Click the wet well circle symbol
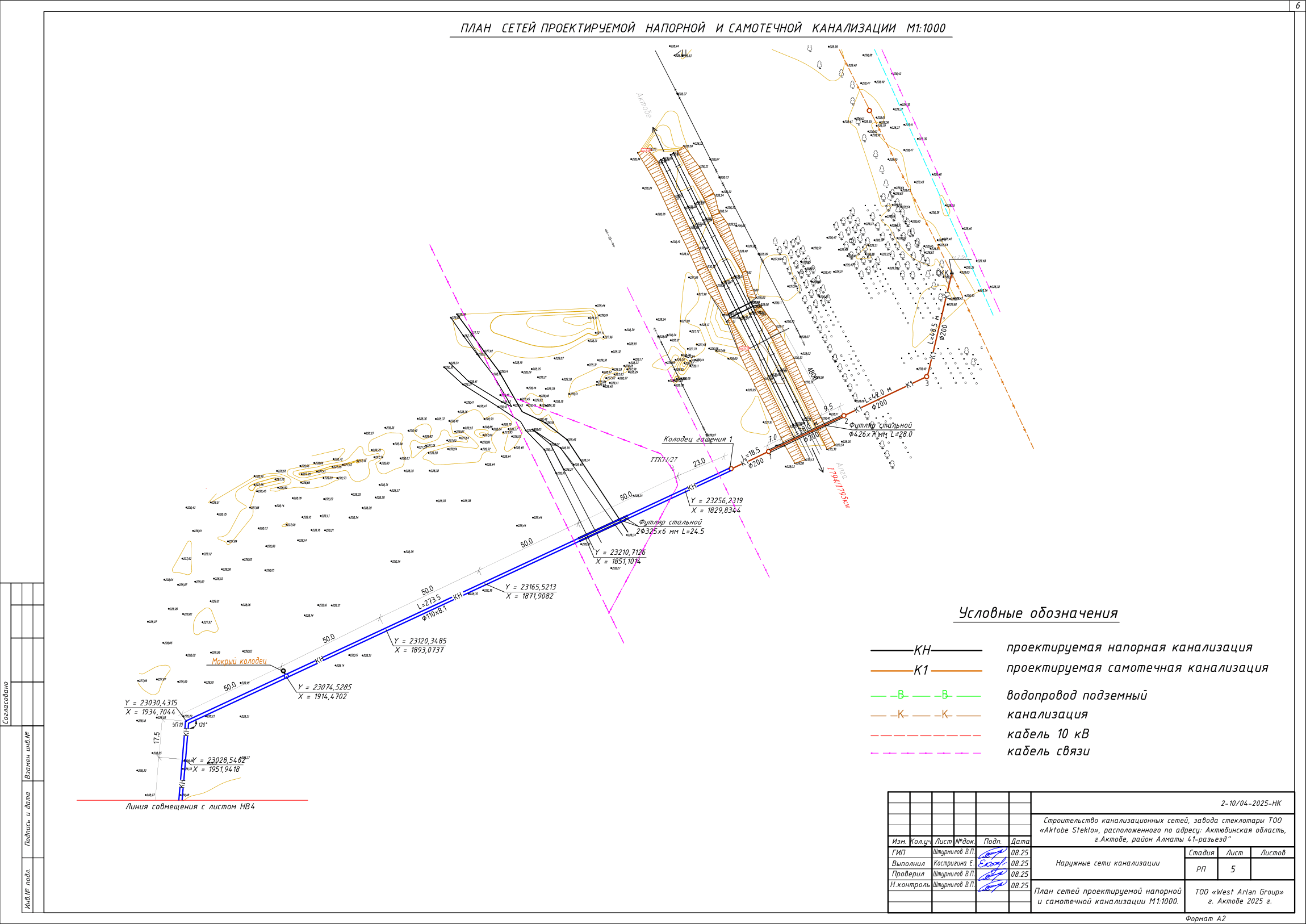The image size is (1306, 924). coord(283,671)
